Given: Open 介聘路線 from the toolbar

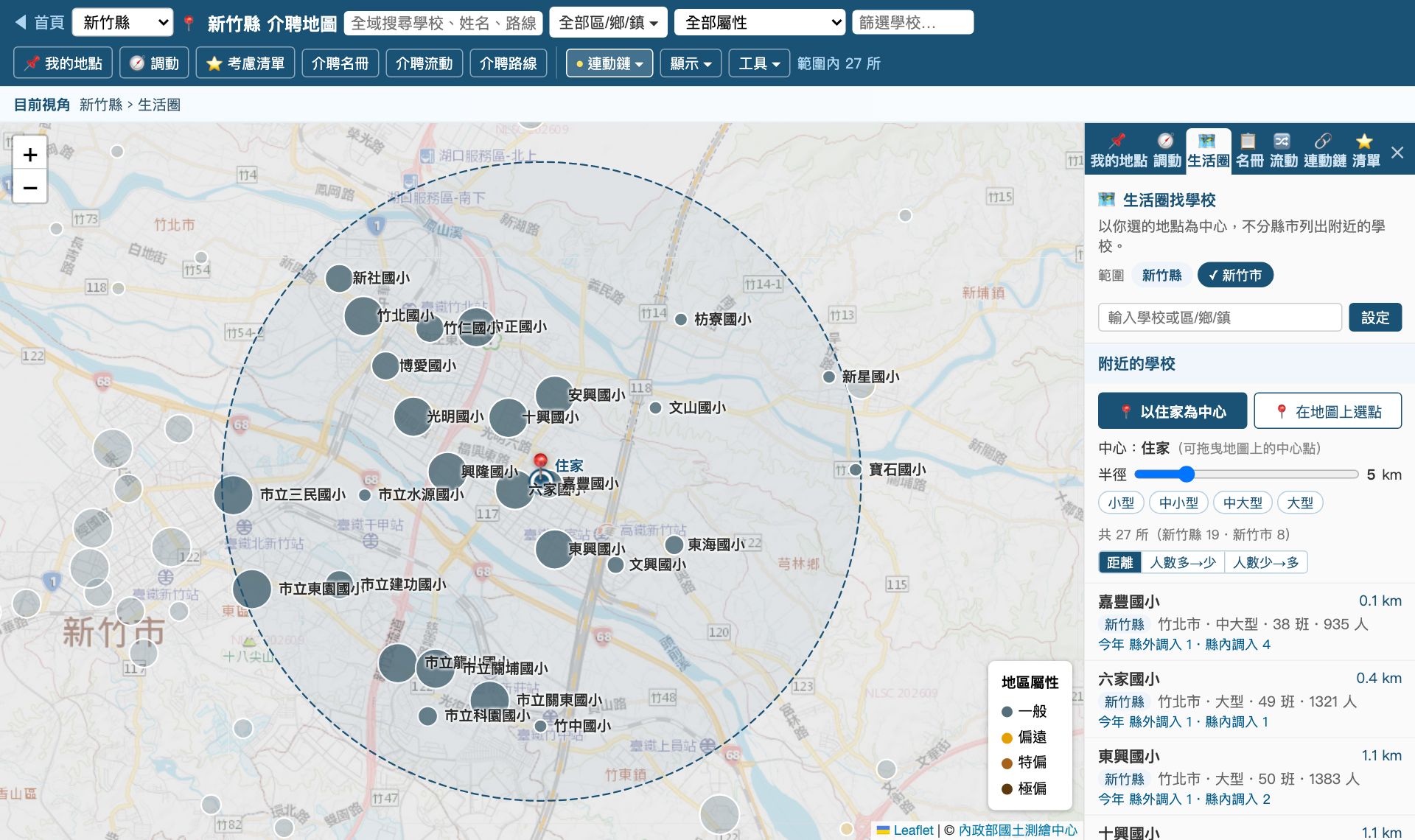Looking at the screenshot, I should click(508, 63).
